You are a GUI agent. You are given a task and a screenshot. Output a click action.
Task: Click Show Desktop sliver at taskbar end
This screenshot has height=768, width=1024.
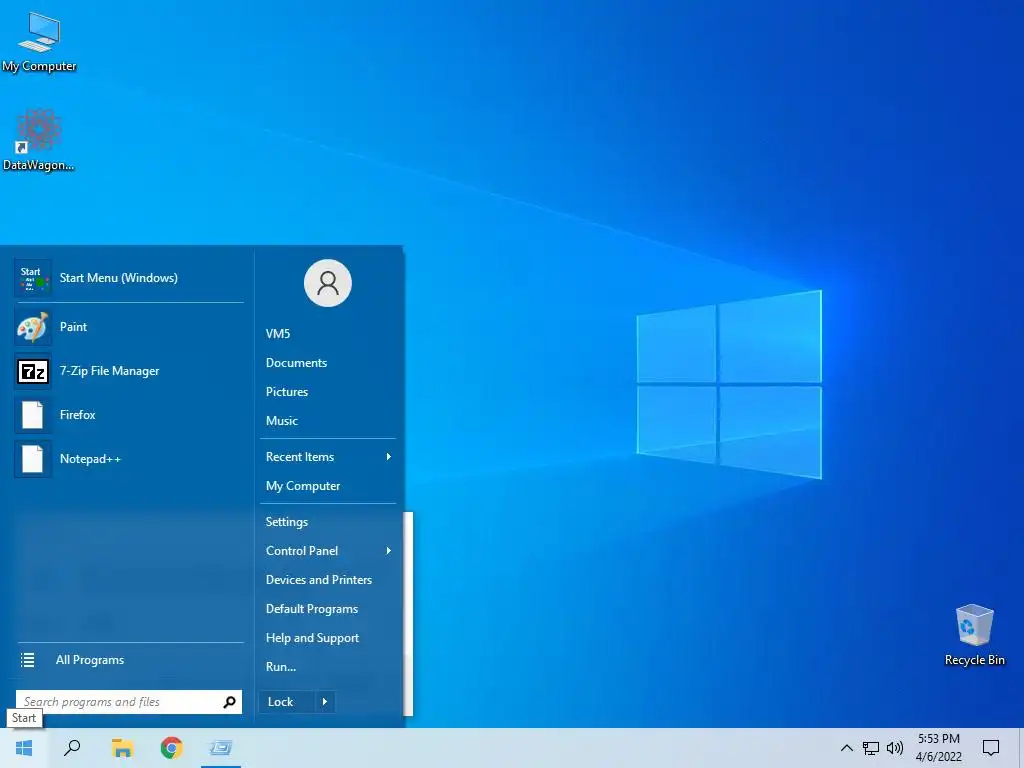click(1021, 748)
